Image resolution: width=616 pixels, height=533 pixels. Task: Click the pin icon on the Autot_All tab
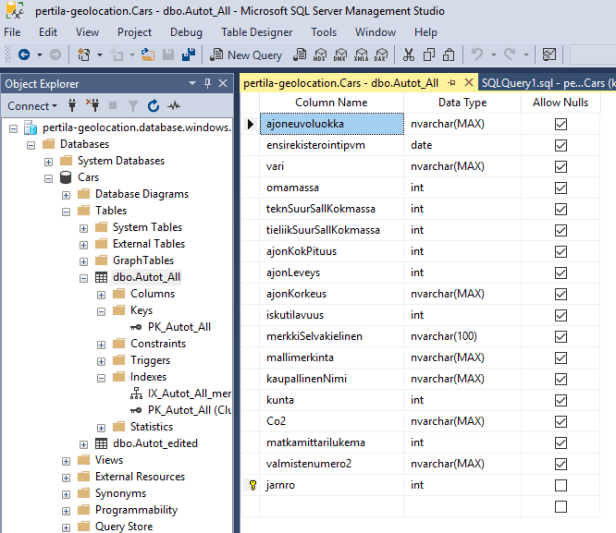coord(452,83)
